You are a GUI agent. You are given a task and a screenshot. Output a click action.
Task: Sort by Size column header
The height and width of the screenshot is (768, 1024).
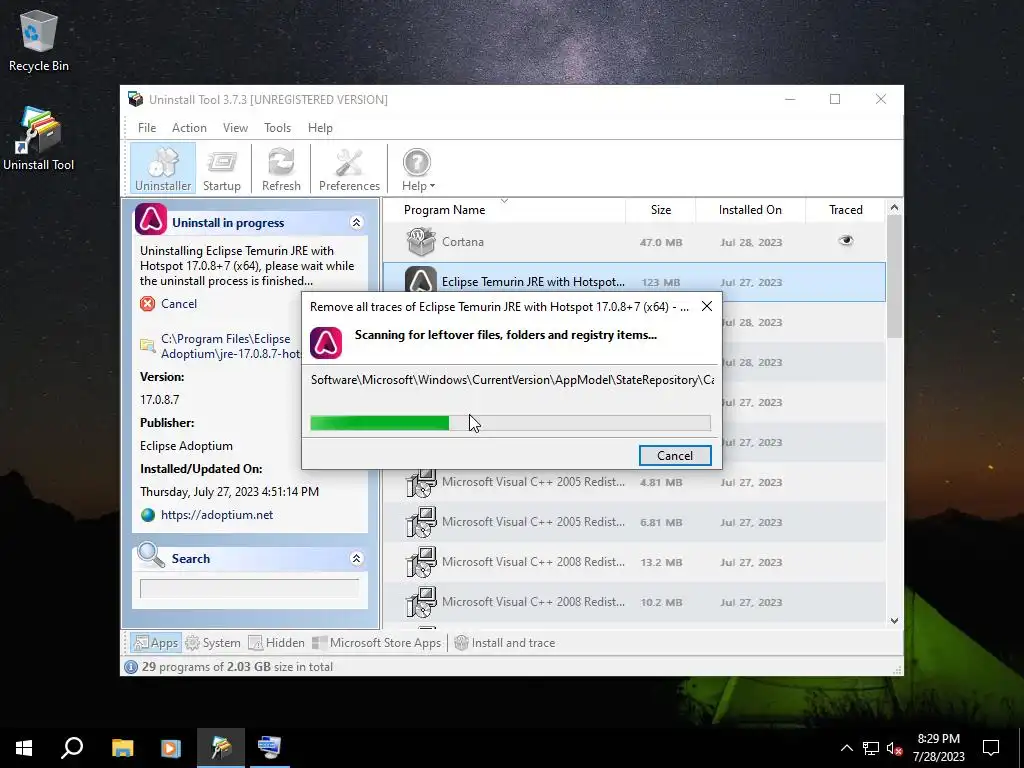(x=661, y=210)
